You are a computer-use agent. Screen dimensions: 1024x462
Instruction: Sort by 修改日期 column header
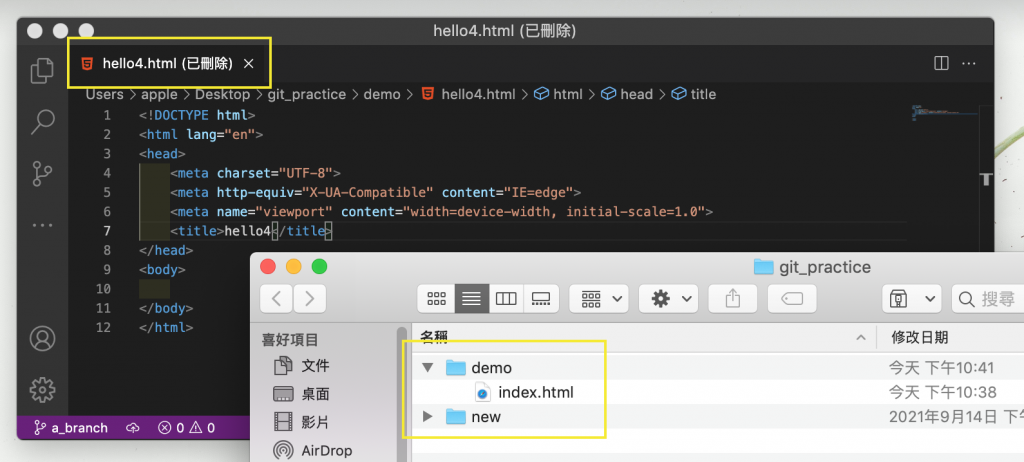point(950,337)
